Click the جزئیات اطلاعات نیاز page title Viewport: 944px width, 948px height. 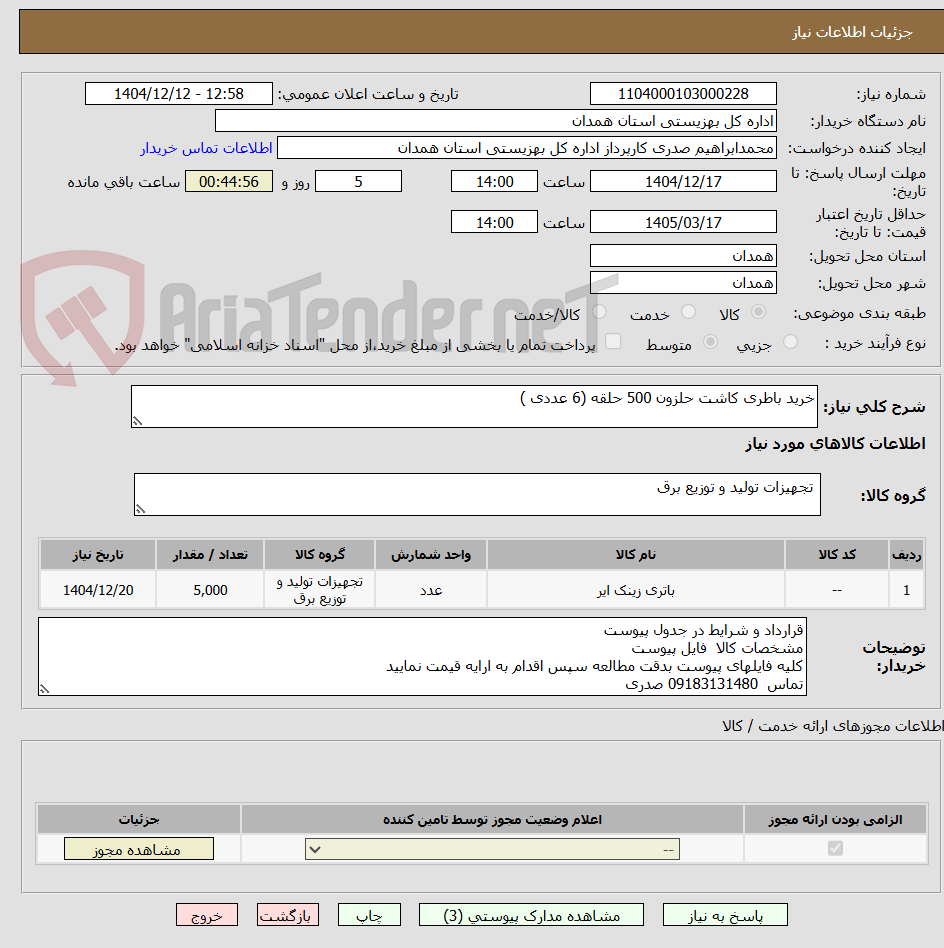(852, 32)
